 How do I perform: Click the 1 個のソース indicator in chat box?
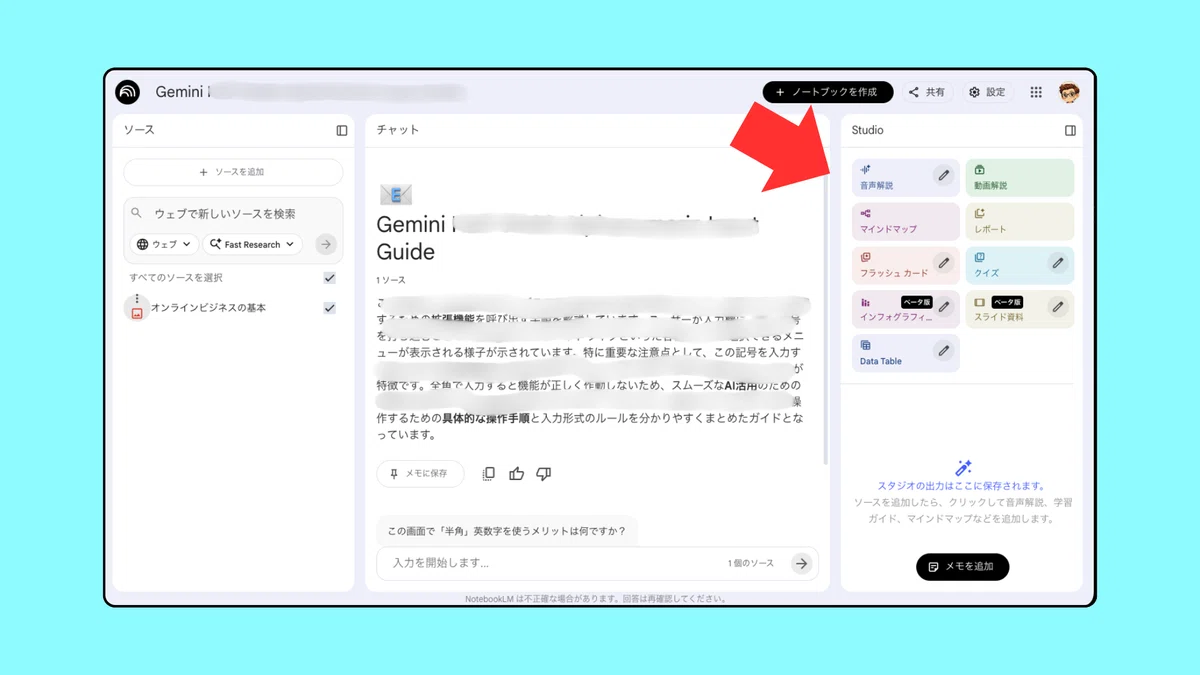coord(751,564)
